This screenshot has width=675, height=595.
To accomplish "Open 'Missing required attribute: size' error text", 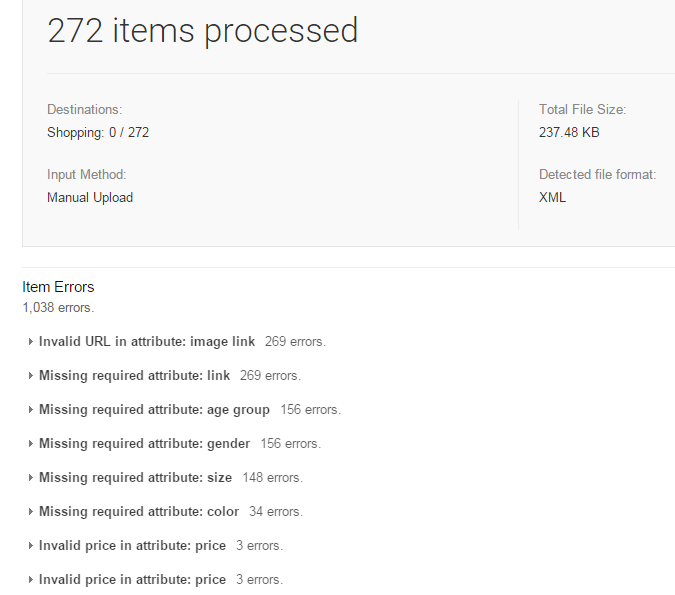I will [135, 478].
